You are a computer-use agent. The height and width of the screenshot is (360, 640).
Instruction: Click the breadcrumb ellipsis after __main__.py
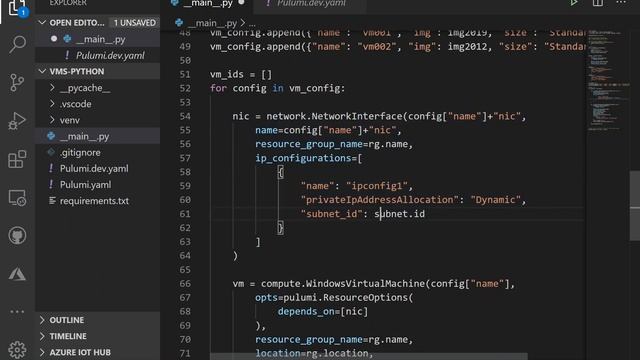pos(252,24)
